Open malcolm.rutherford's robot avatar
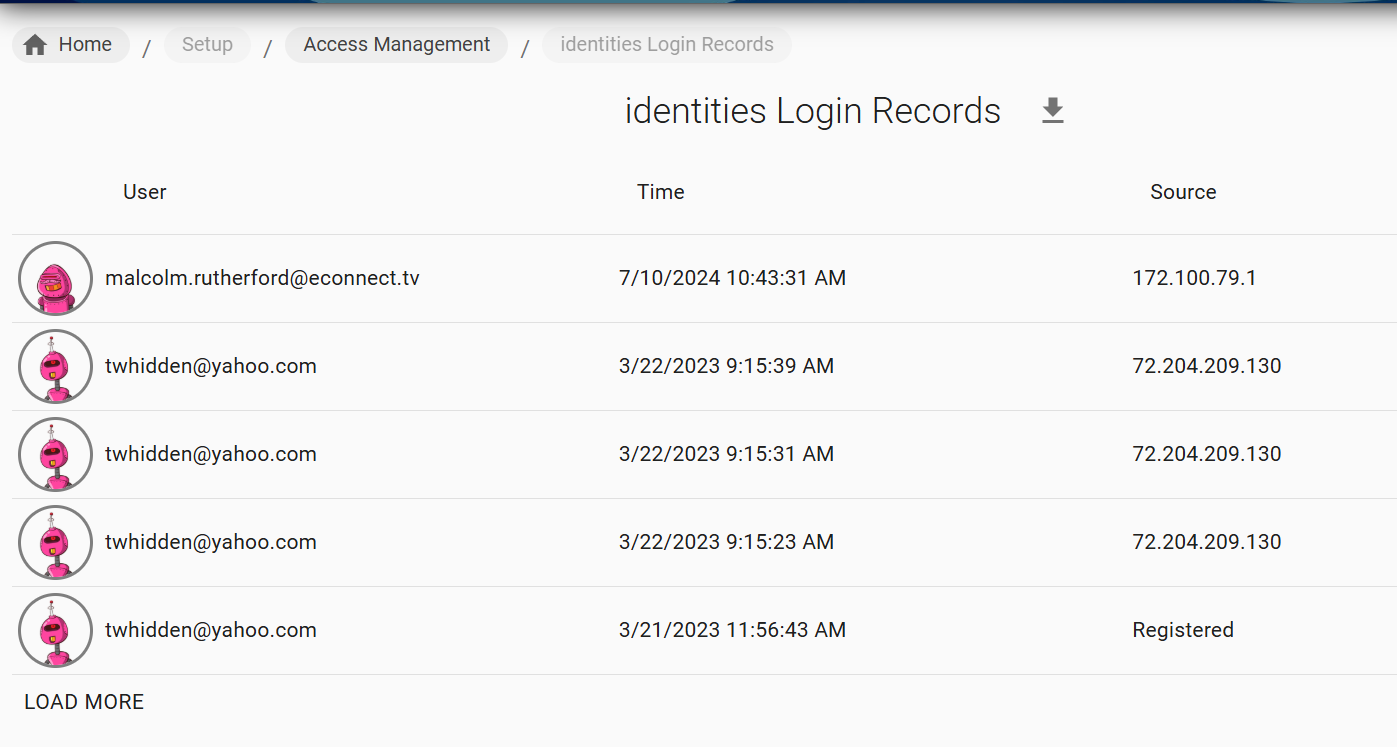This screenshot has height=747, width=1397. [55, 278]
